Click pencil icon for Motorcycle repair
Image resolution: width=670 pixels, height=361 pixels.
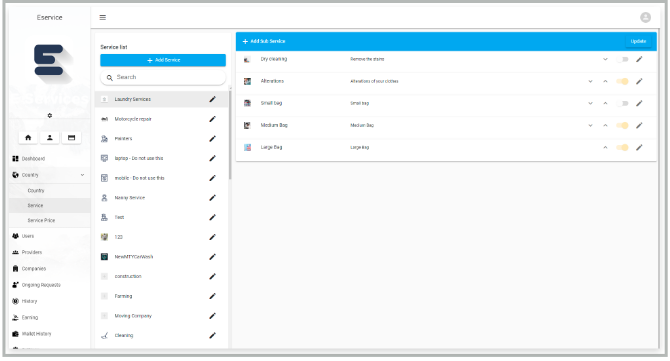click(212, 119)
